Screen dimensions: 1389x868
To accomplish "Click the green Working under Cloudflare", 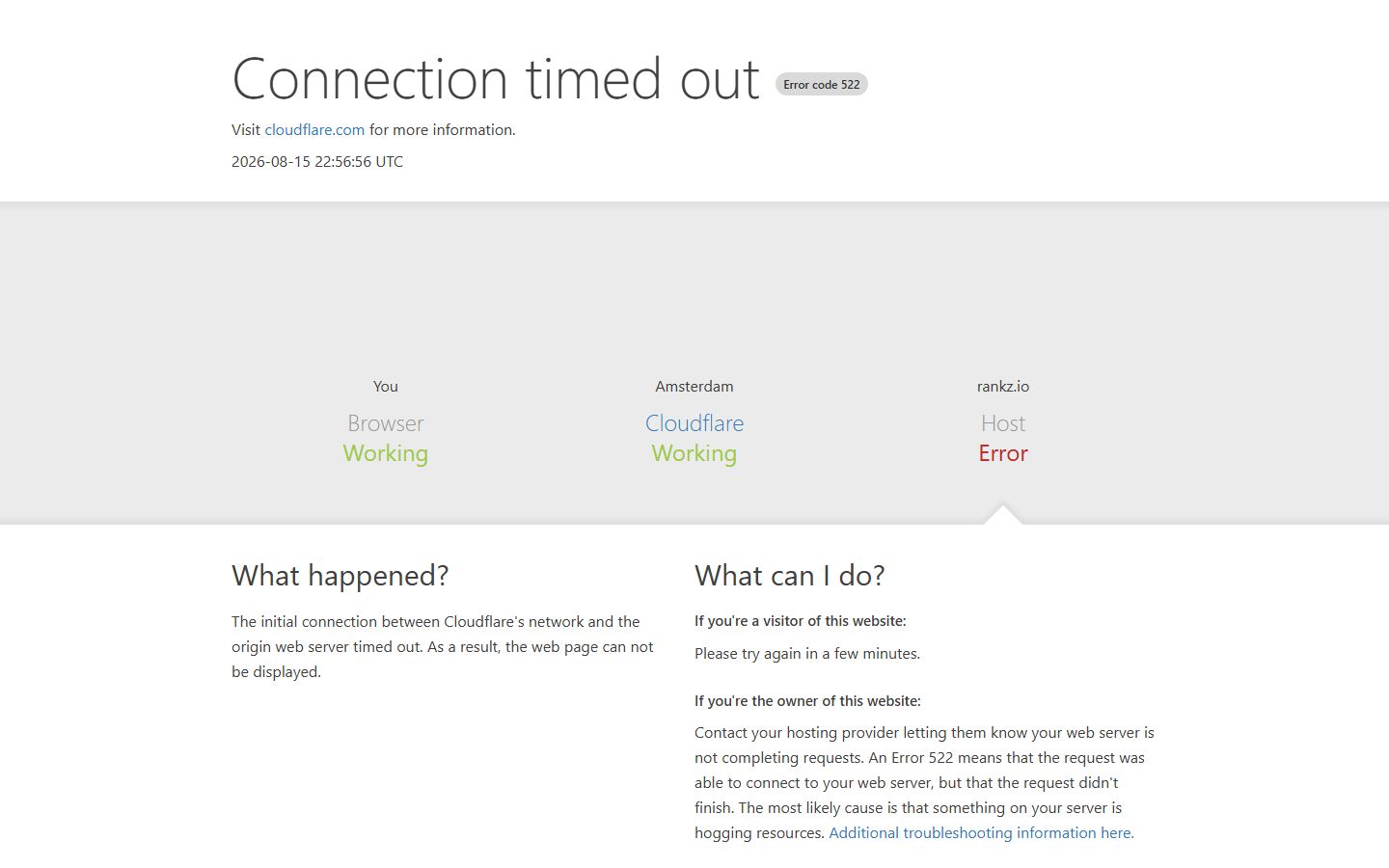I will pyautogui.click(x=694, y=453).
